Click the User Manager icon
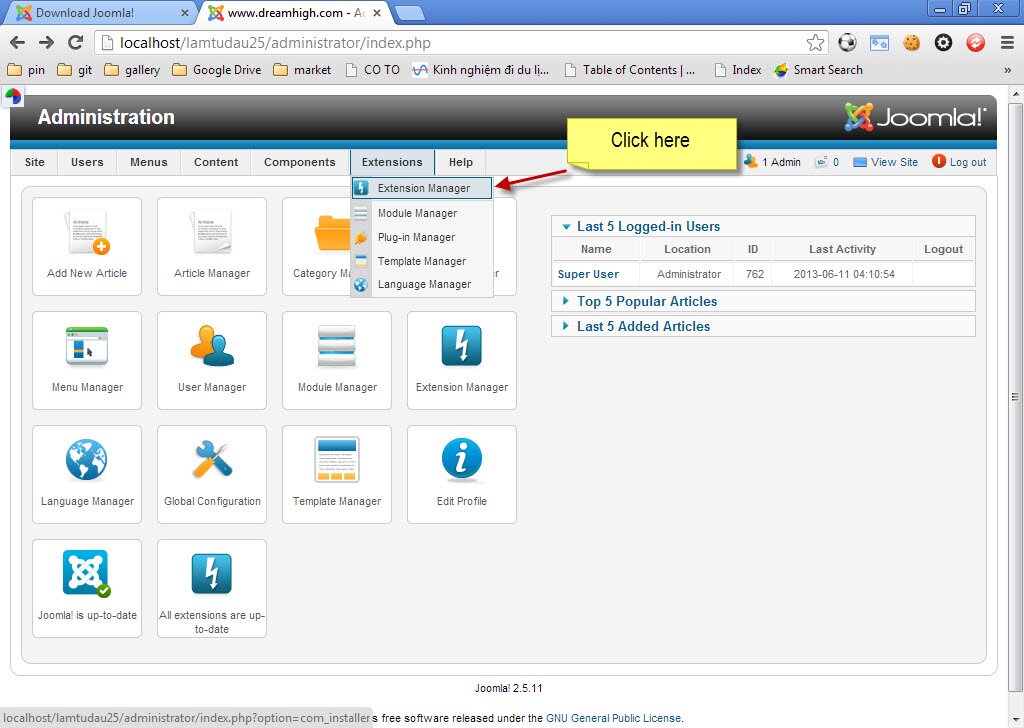Viewport: 1024px width, 728px height. 211,360
